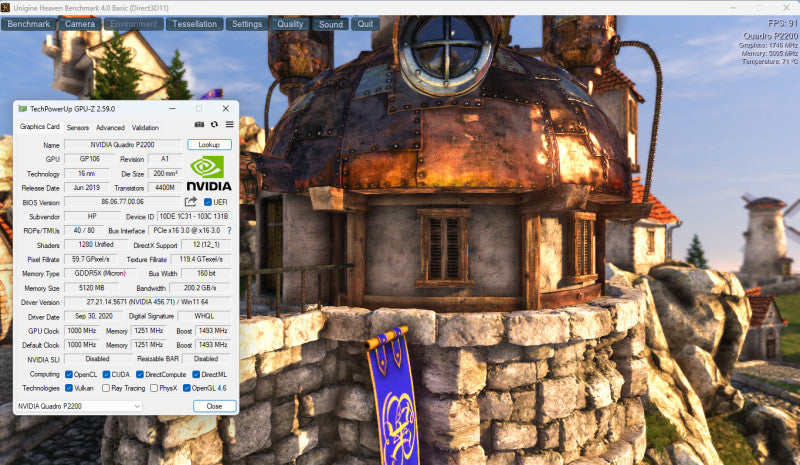Click the GPU field GP106
Image resolution: width=800 pixels, height=465 pixels.
click(90, 159)
